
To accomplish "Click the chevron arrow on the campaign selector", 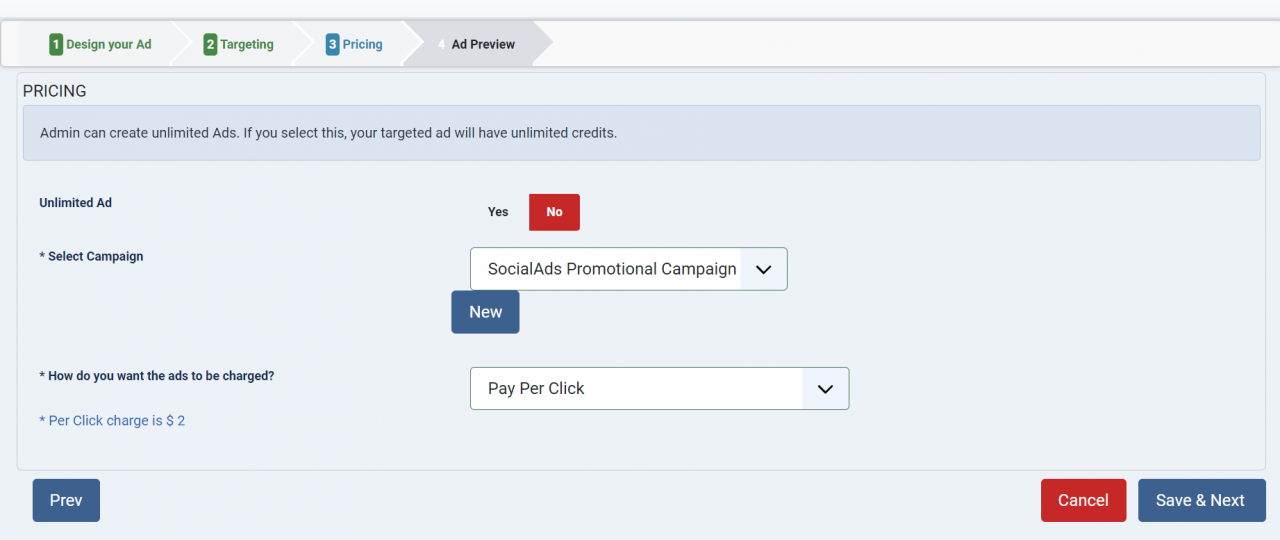I will tap(764, 269).
